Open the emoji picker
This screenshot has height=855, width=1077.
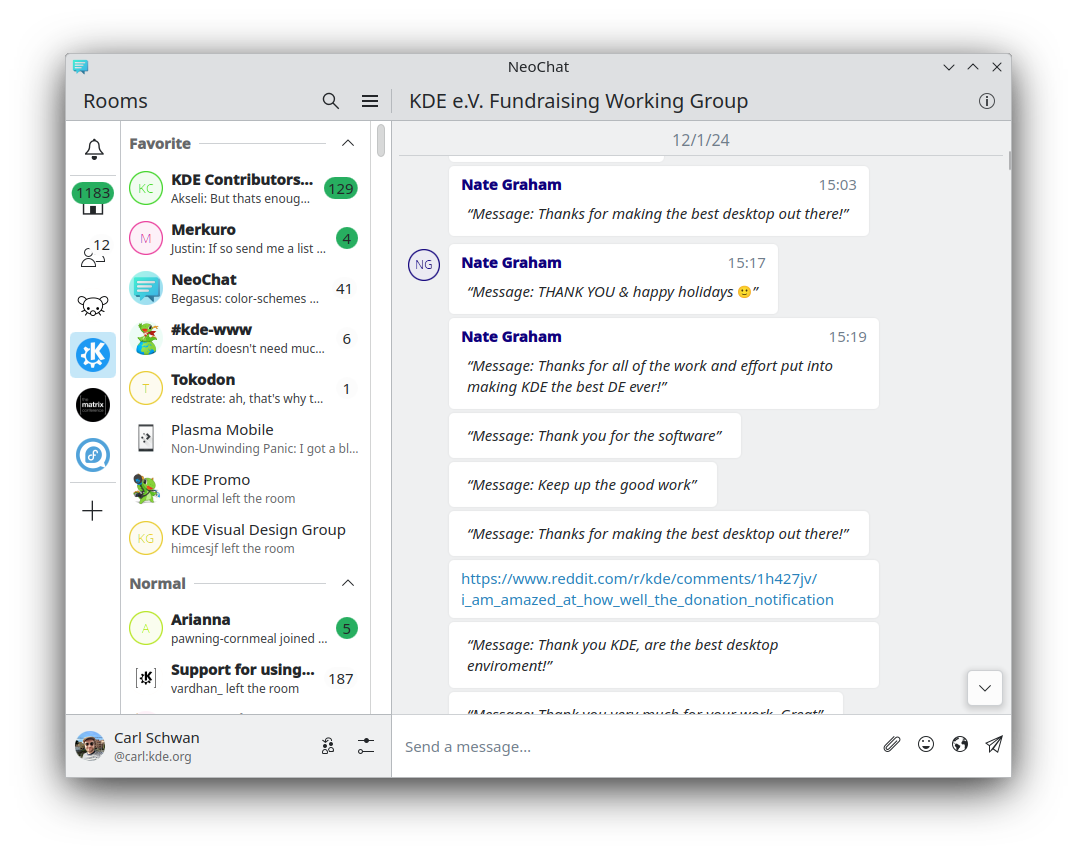pyautogui.click(x=926, y=744)
